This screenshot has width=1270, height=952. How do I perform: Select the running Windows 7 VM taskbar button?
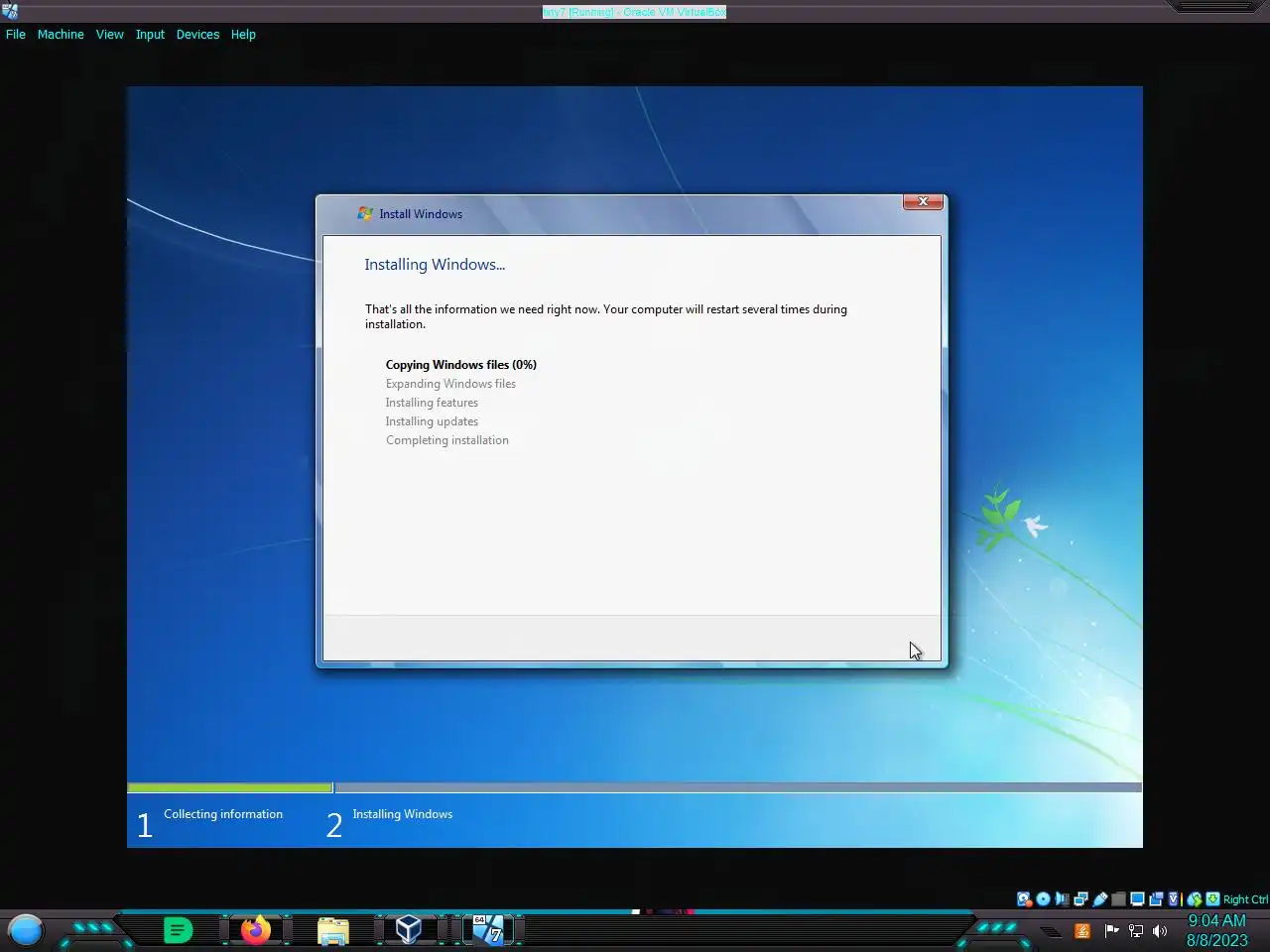tap(488, 930)
